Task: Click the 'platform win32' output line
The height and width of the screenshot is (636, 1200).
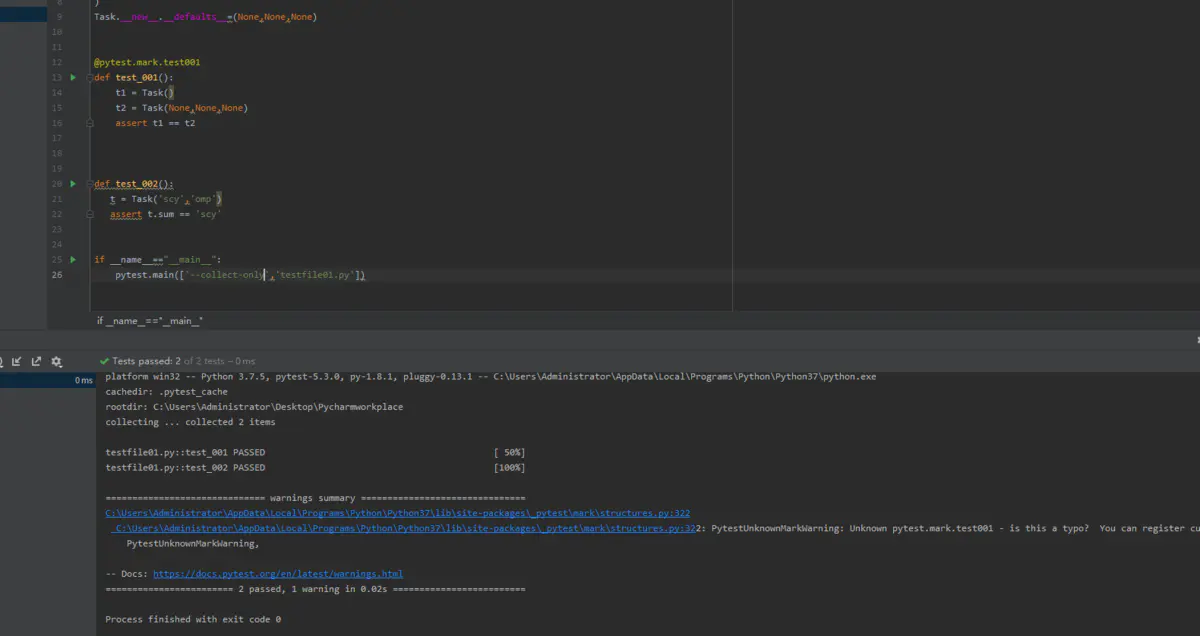Action: click(x=490, y=377)
